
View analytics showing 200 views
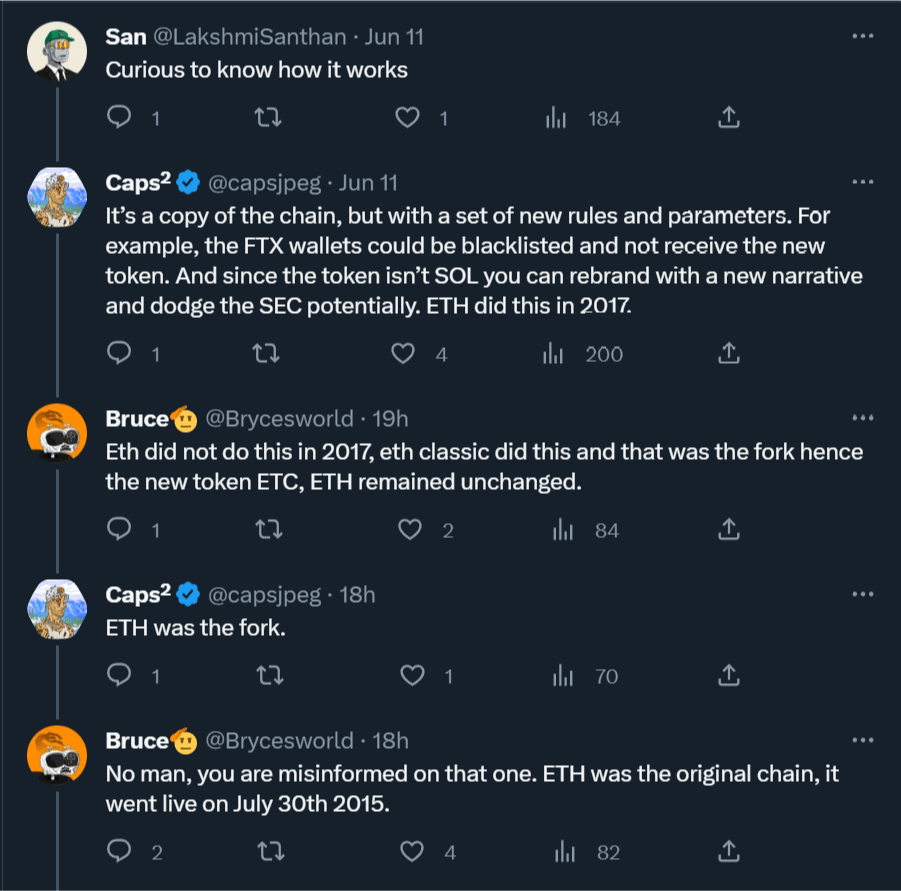pos(583,354)
